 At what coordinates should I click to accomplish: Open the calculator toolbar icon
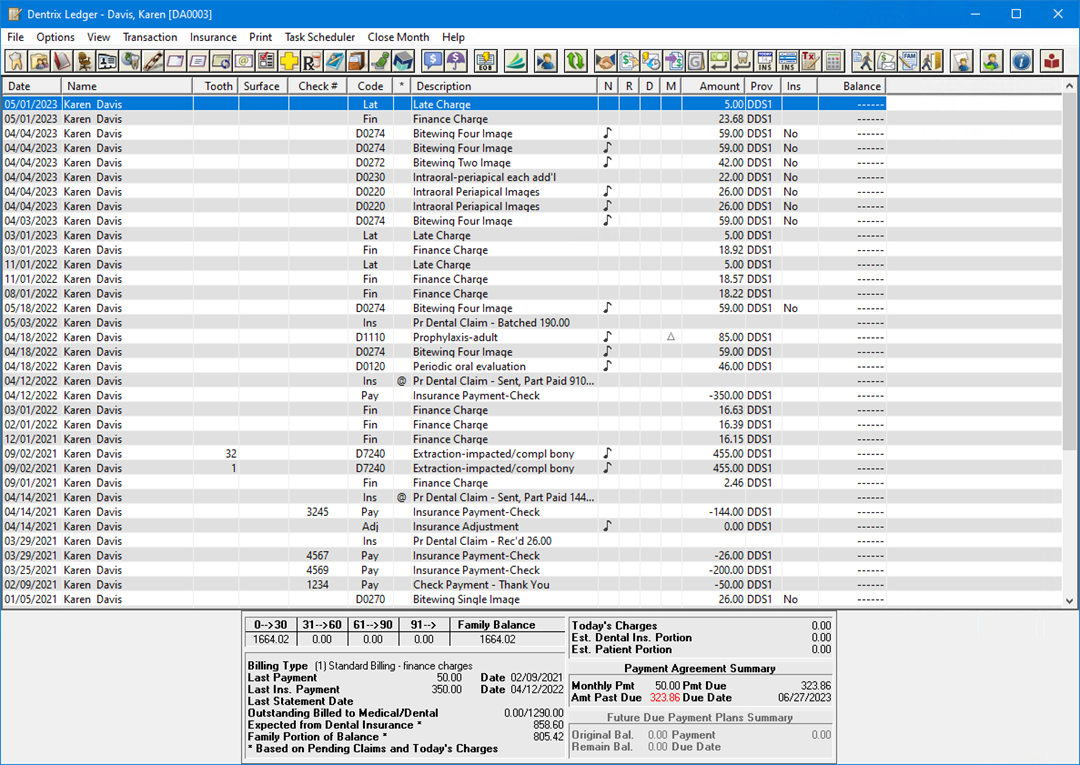[833, 61]
